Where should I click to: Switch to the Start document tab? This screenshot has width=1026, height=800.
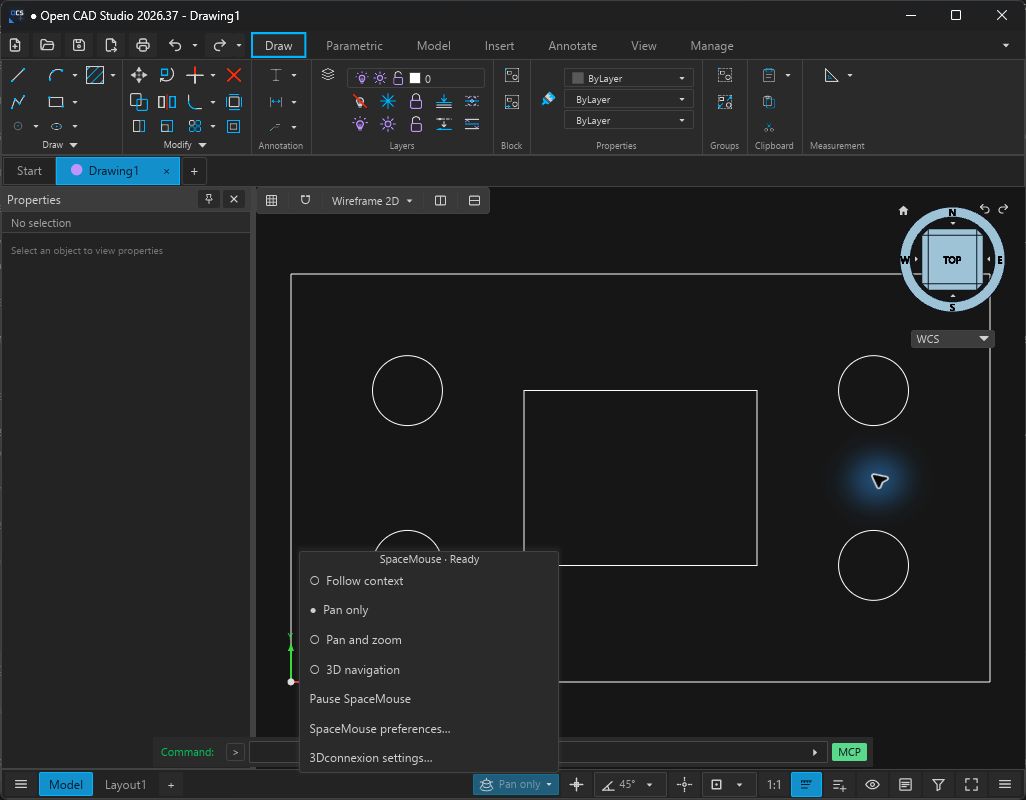[29, 171]
